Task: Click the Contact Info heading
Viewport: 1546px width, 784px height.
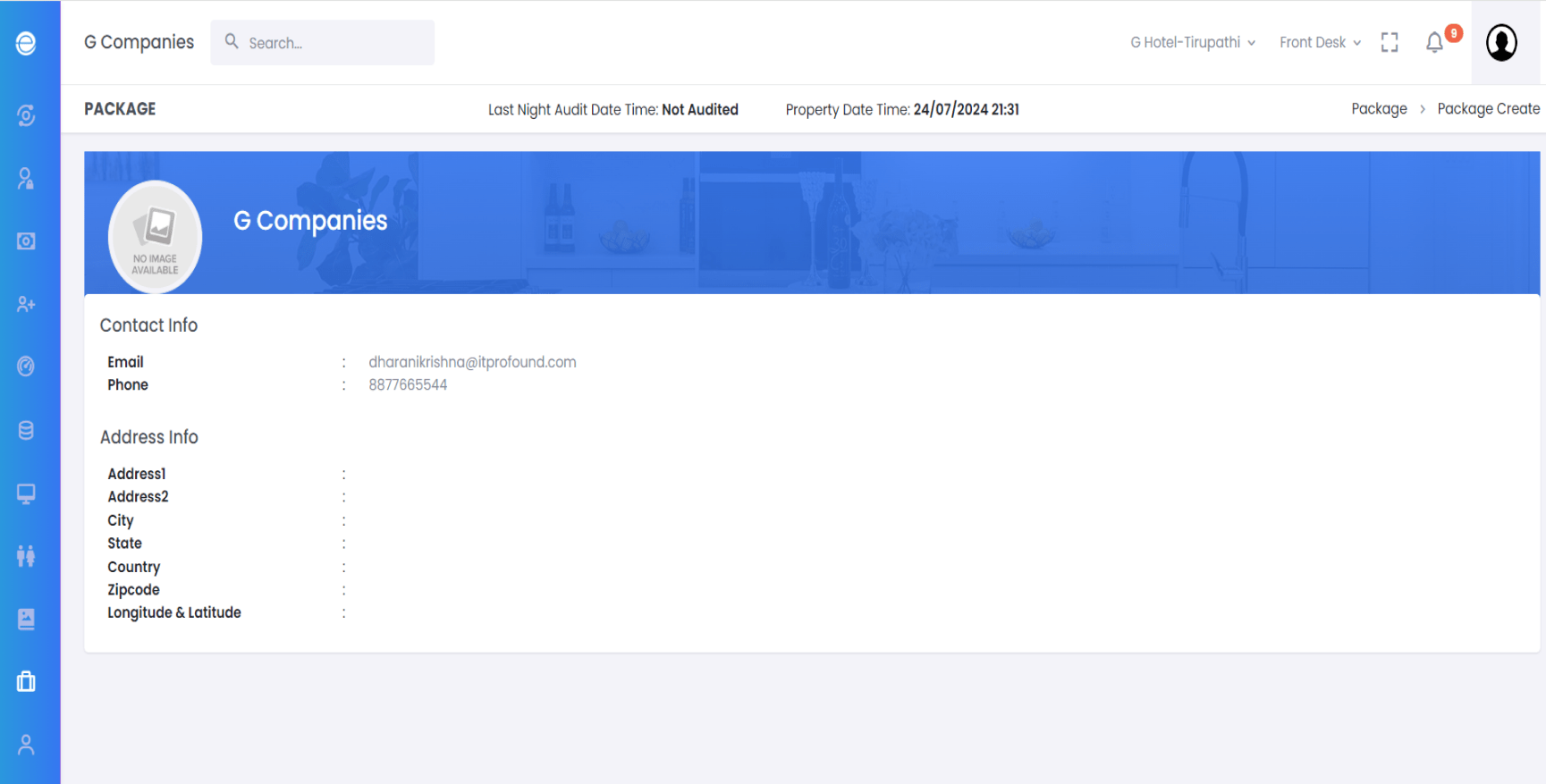Action: [148, 325]
